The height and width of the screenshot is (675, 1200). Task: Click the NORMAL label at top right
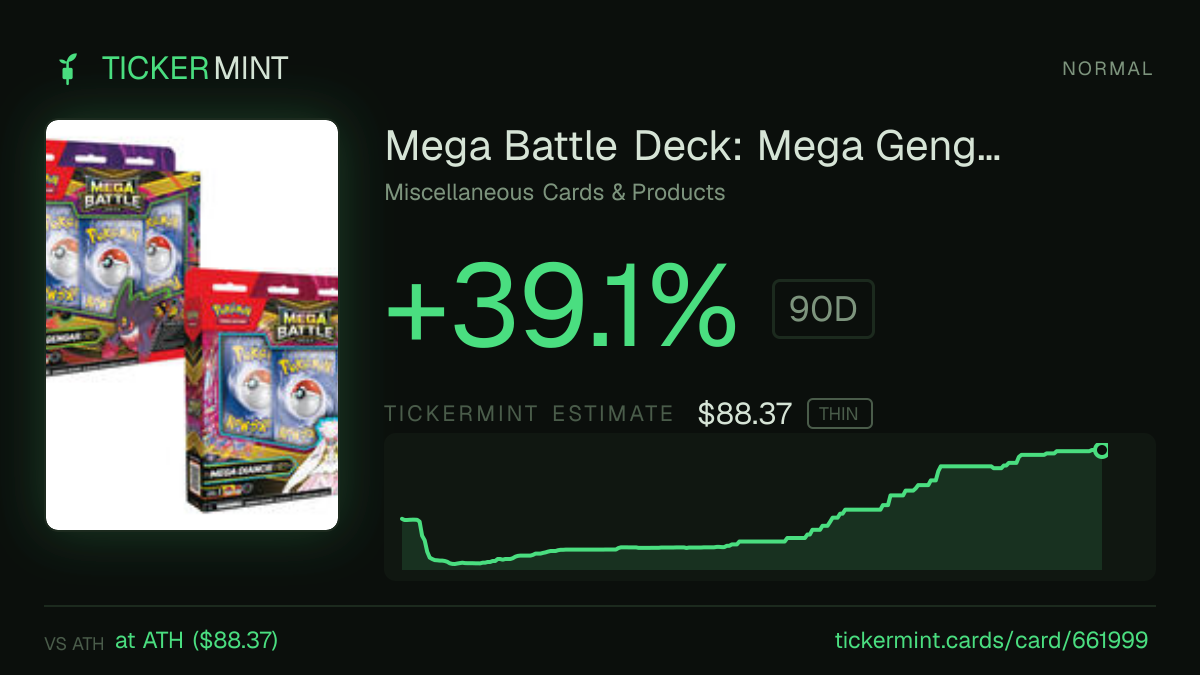(x=1107, y=69)
